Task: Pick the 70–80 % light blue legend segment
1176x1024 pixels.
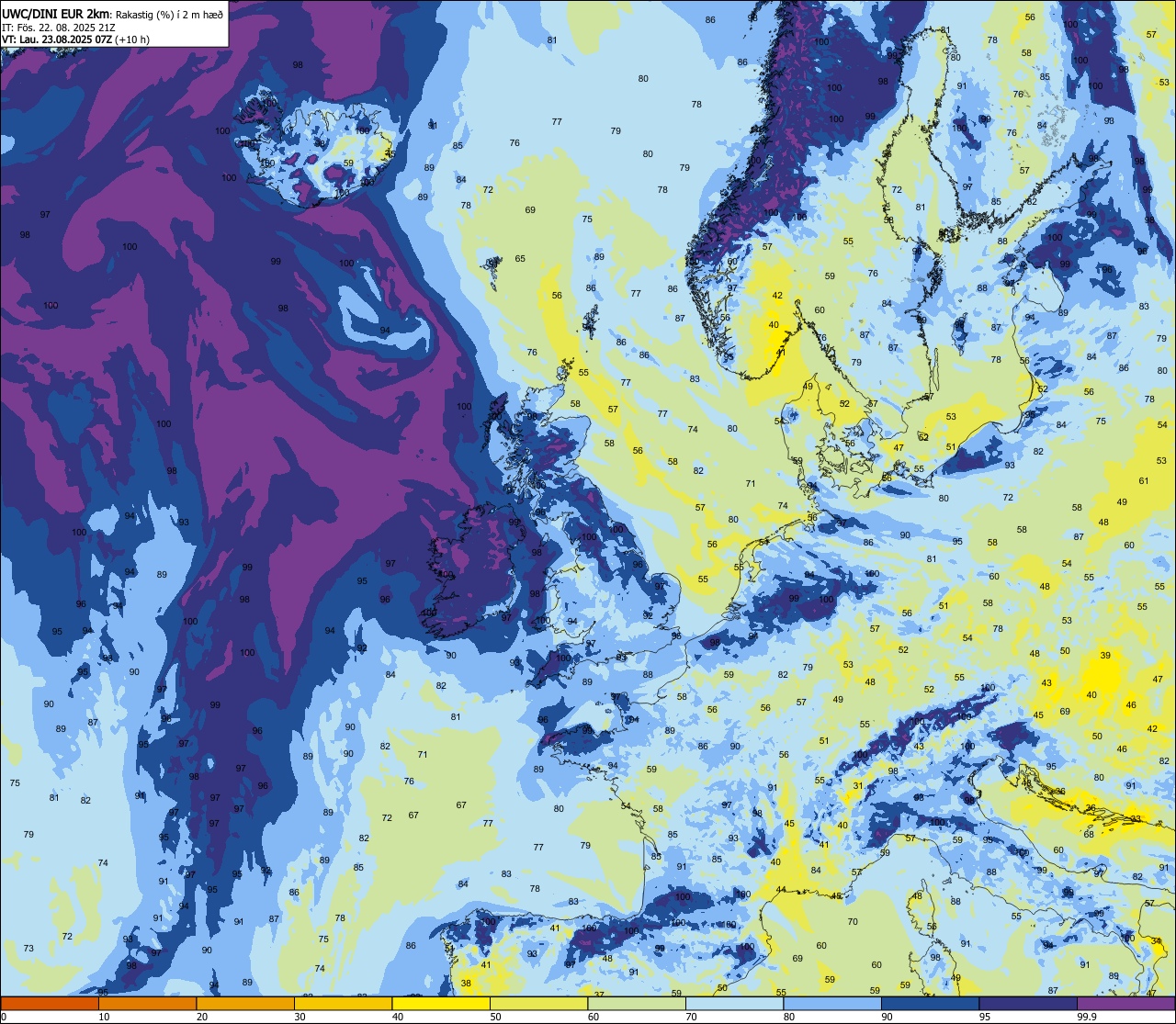Action: [734, 1003]
